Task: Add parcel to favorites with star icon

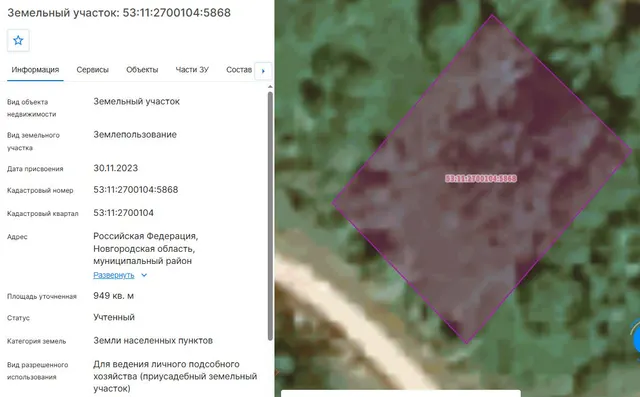Action: pyautogui.click(x=18, y=40)
